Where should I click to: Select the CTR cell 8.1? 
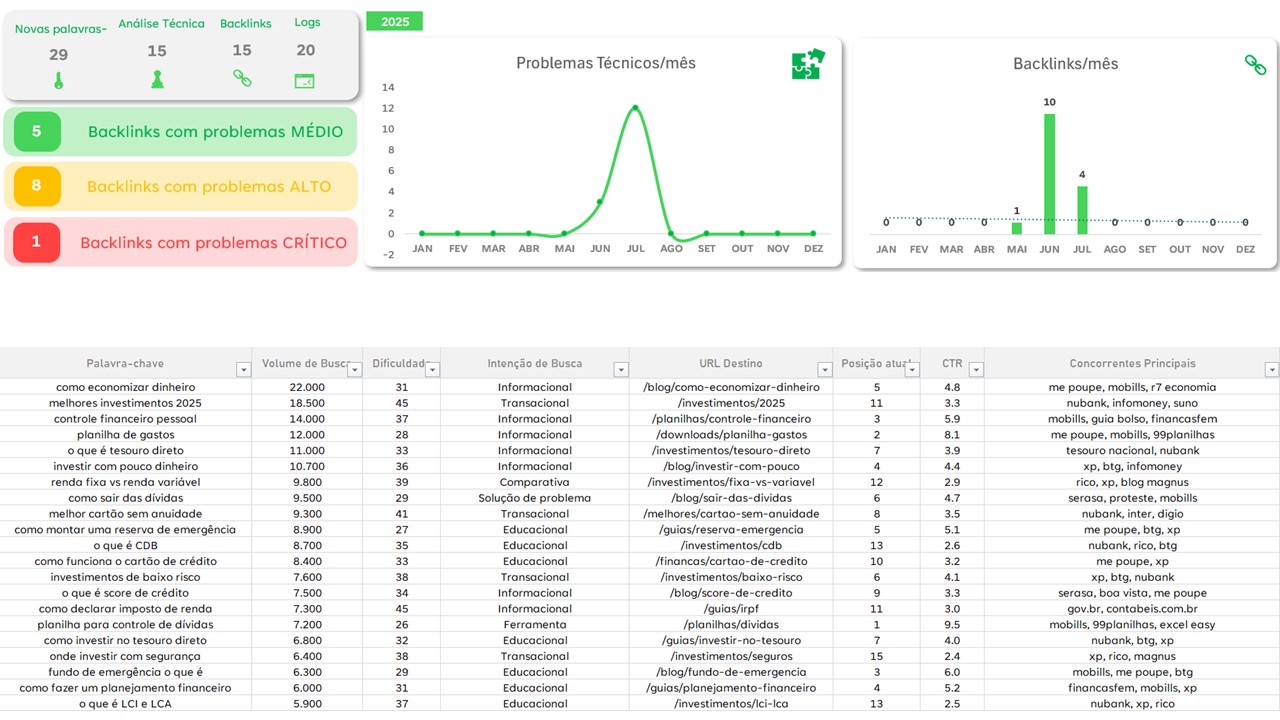952,435
